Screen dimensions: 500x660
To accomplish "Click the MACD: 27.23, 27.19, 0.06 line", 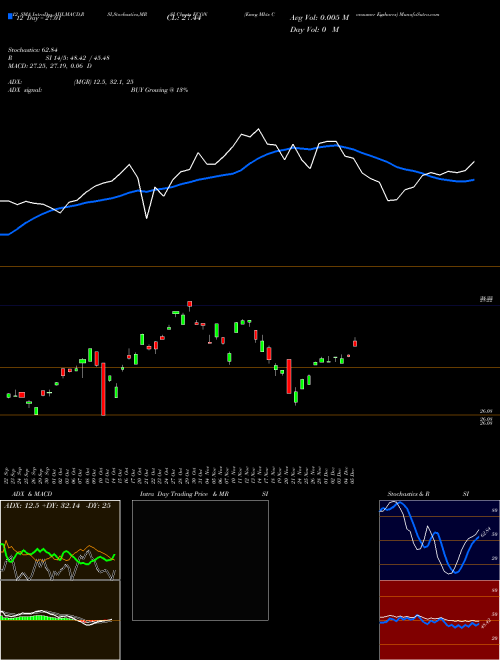I will (50, 66).
